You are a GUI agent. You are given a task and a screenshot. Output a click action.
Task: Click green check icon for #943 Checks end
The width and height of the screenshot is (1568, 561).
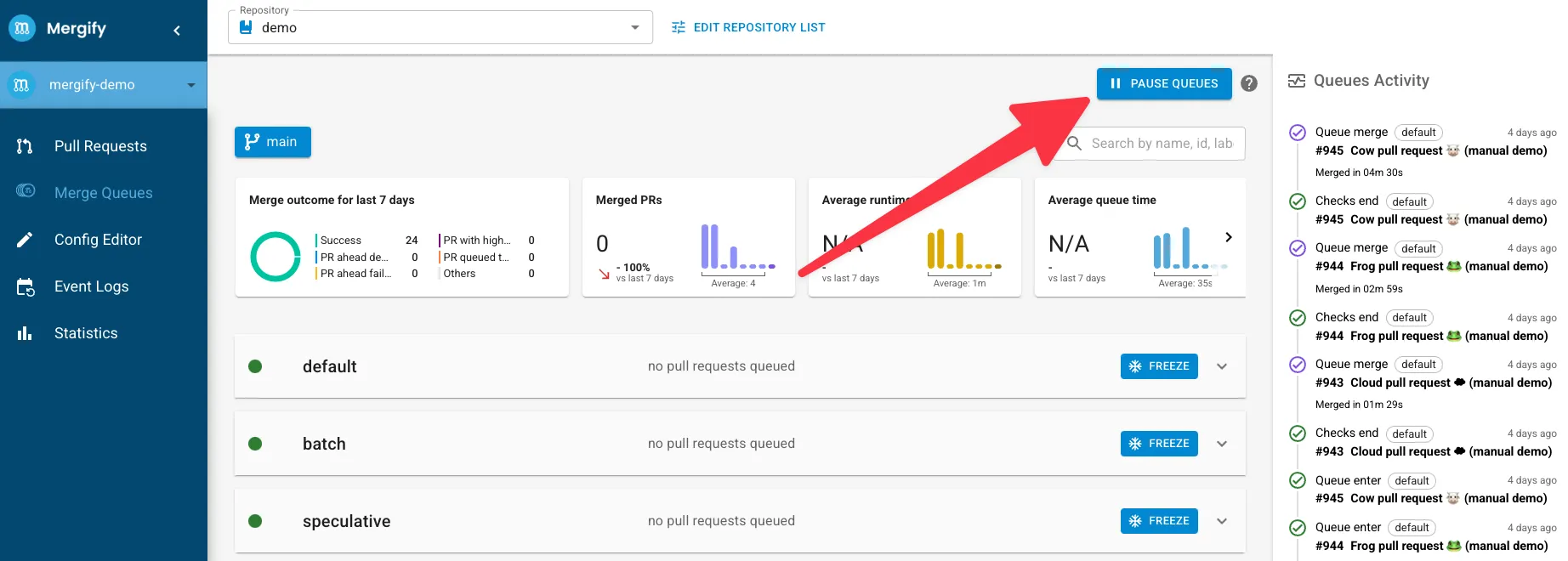[1298, 433]
